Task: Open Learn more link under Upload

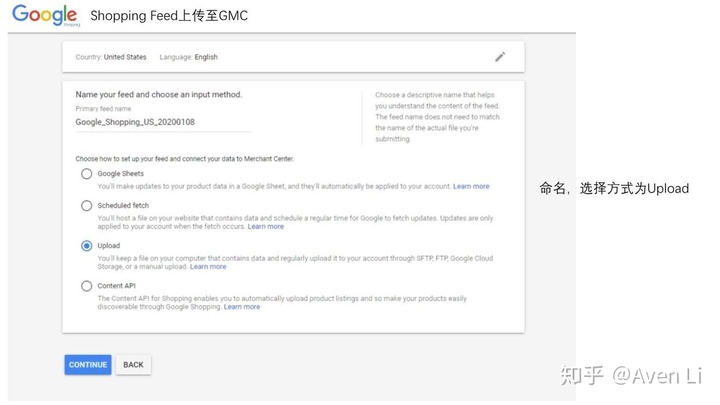Action: tap(208, 266)
